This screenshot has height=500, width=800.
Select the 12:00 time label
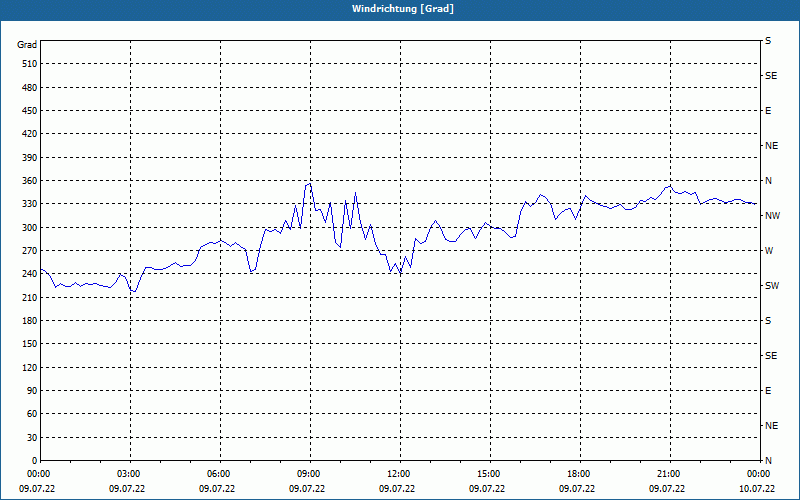(398, 473)
